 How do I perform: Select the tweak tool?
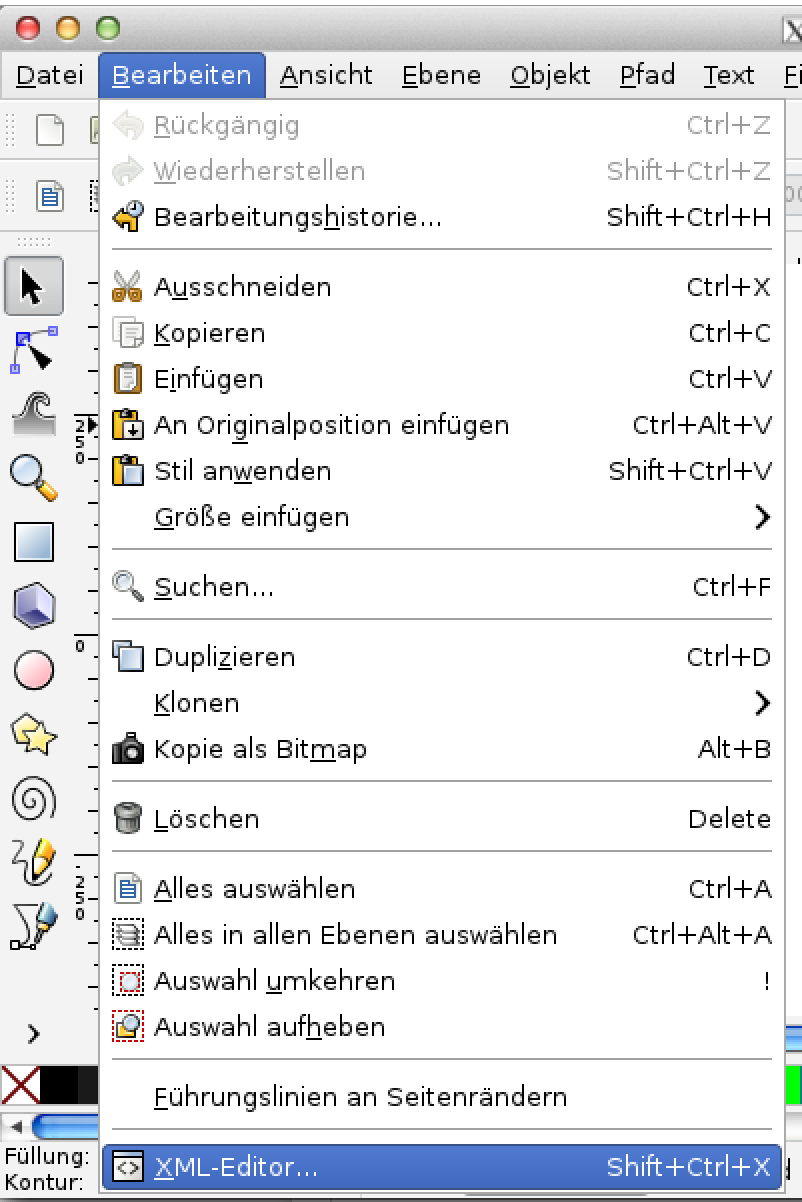[x=33, y=414]
